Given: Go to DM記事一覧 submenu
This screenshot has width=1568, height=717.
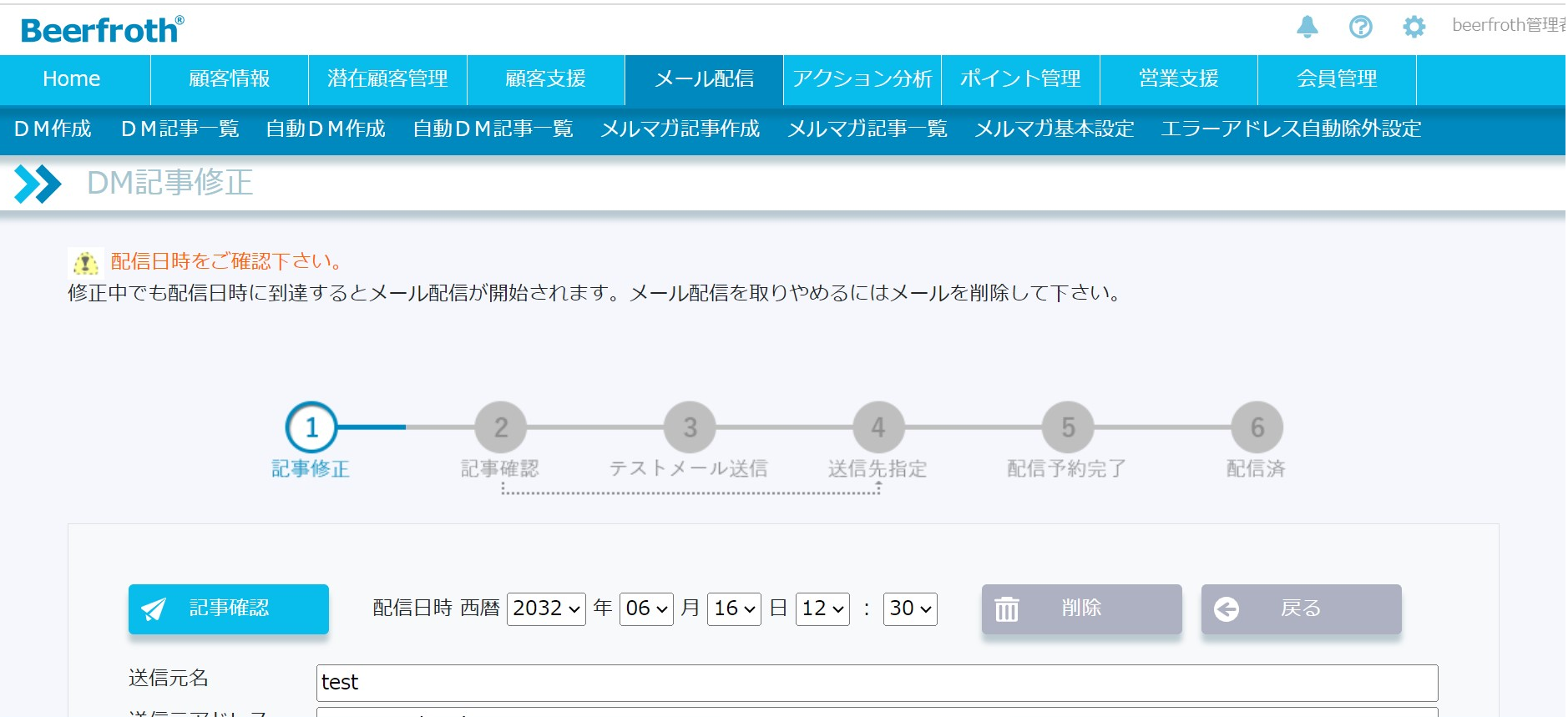Looking at the screenshot, I should click(x=180, y=129).
